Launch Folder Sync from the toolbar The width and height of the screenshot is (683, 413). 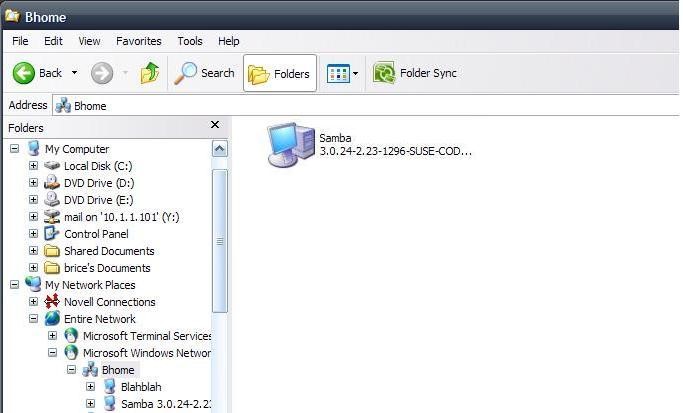[x=415, y=73]
